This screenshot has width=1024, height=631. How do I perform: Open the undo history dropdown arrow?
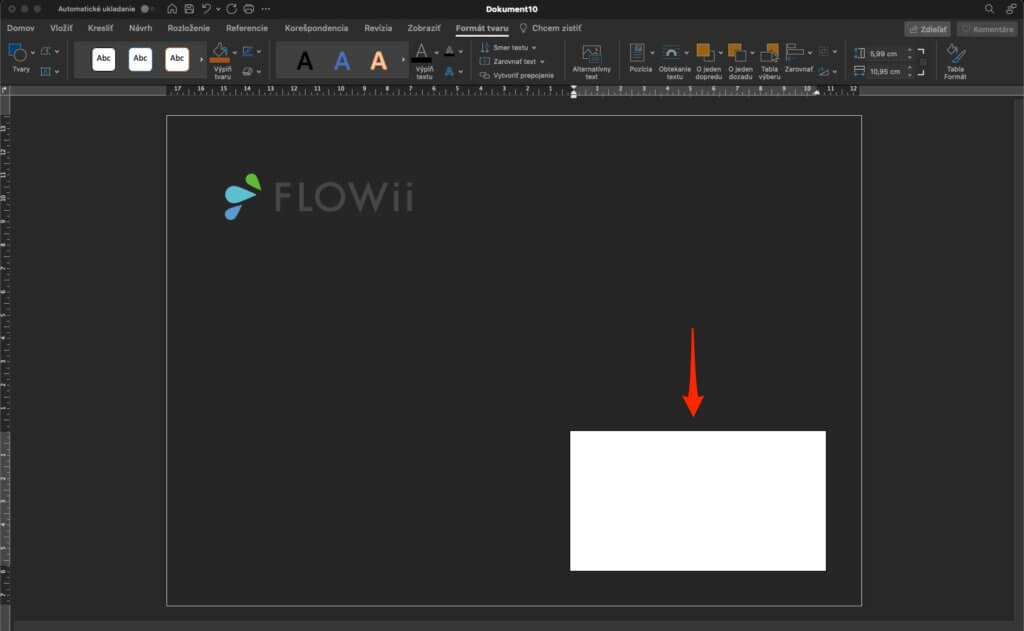click(218, 10)
